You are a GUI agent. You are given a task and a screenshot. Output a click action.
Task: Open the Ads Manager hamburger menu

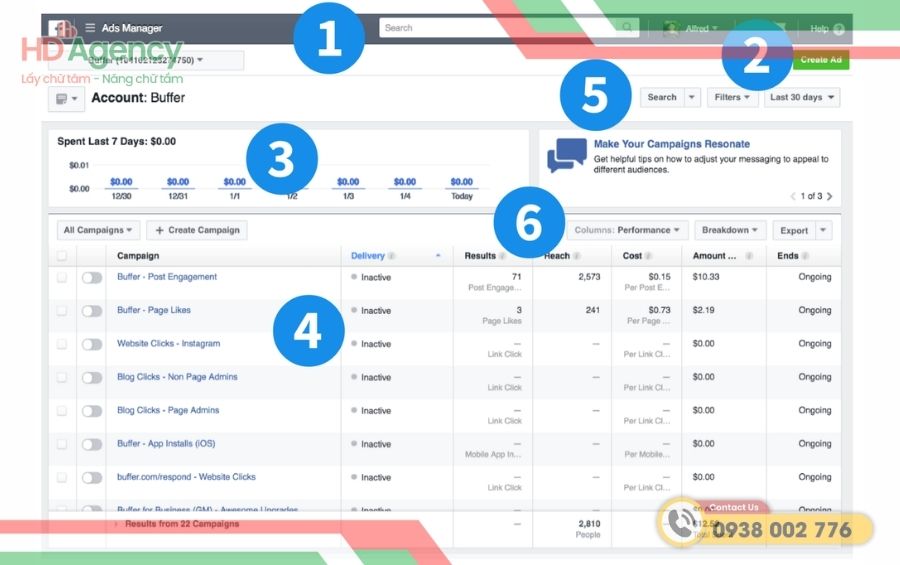pyautogui.click(x=90, y=28)
